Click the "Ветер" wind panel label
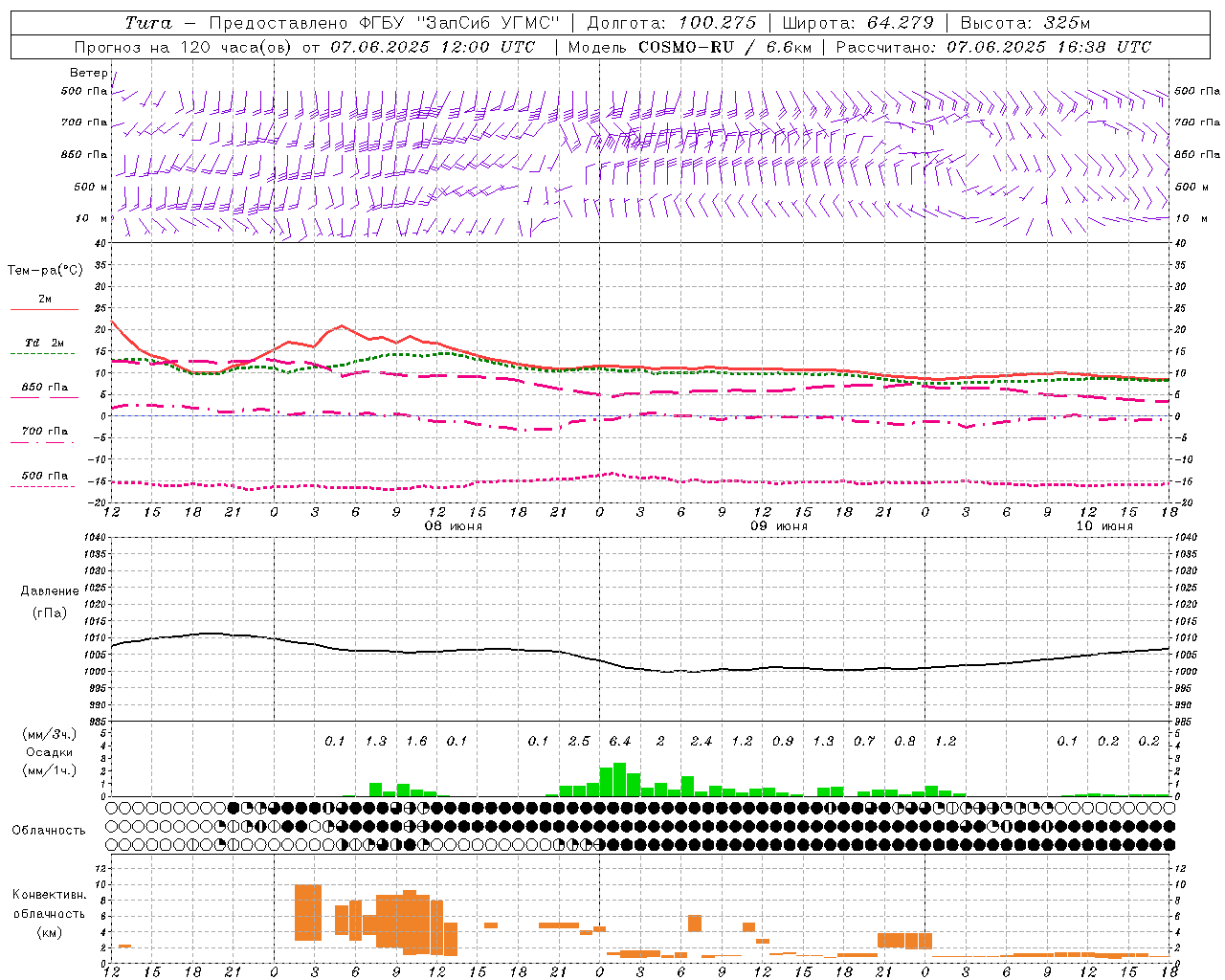This screenshot has height=980, width=1225. tap(89, 73)
